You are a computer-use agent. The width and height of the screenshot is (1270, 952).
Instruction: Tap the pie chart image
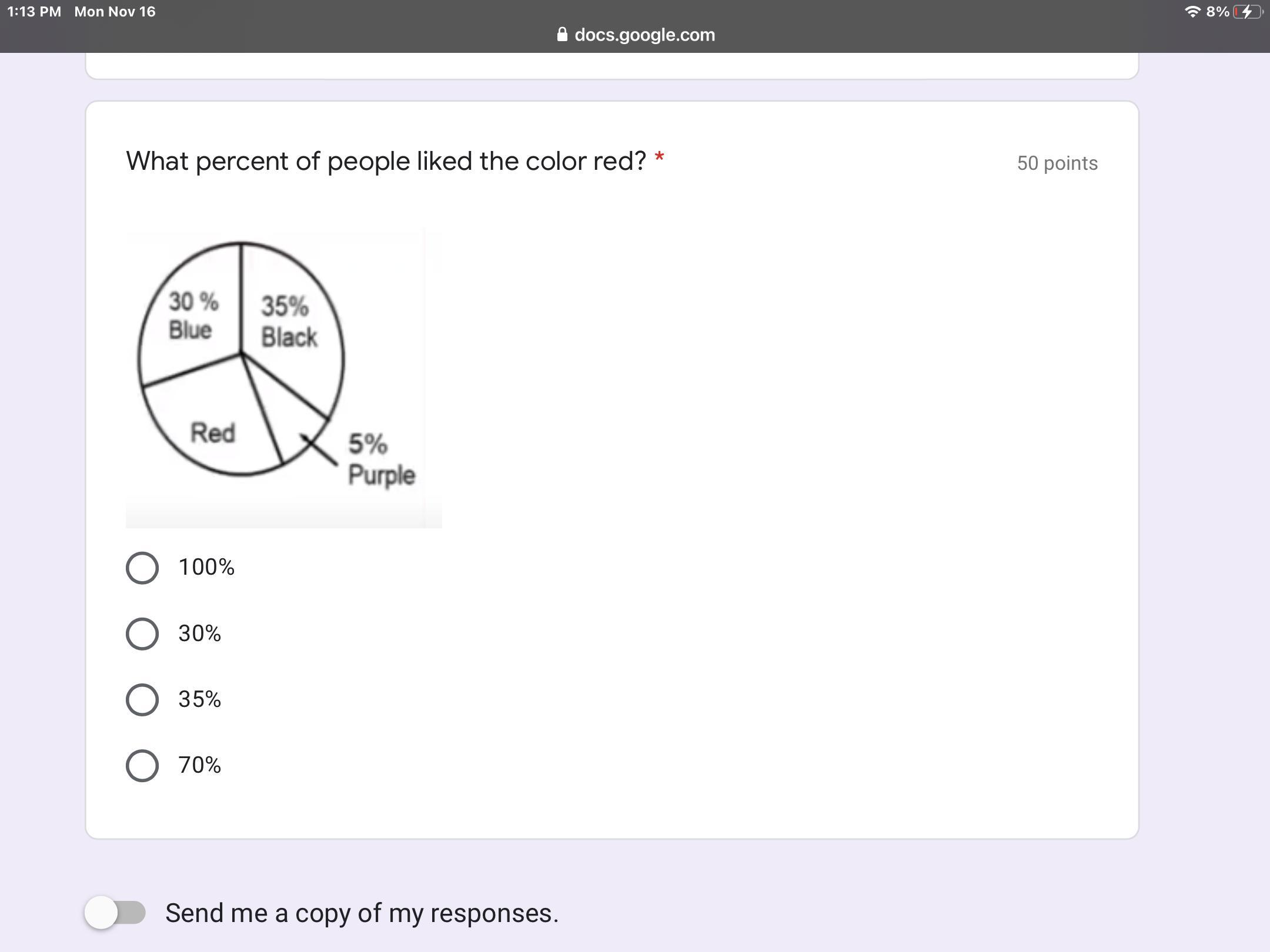coord(283,378)
